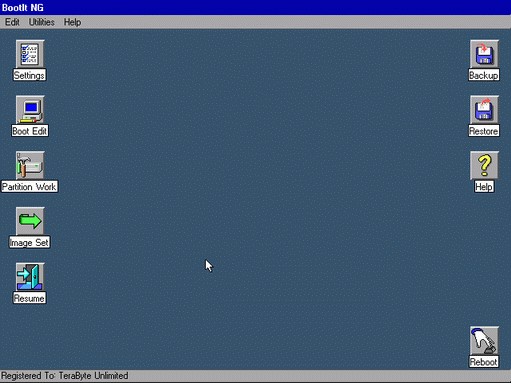Open the Partition Work hammer icon
The height and width of the screenshot is (383, 511).
tap(30, 165)
